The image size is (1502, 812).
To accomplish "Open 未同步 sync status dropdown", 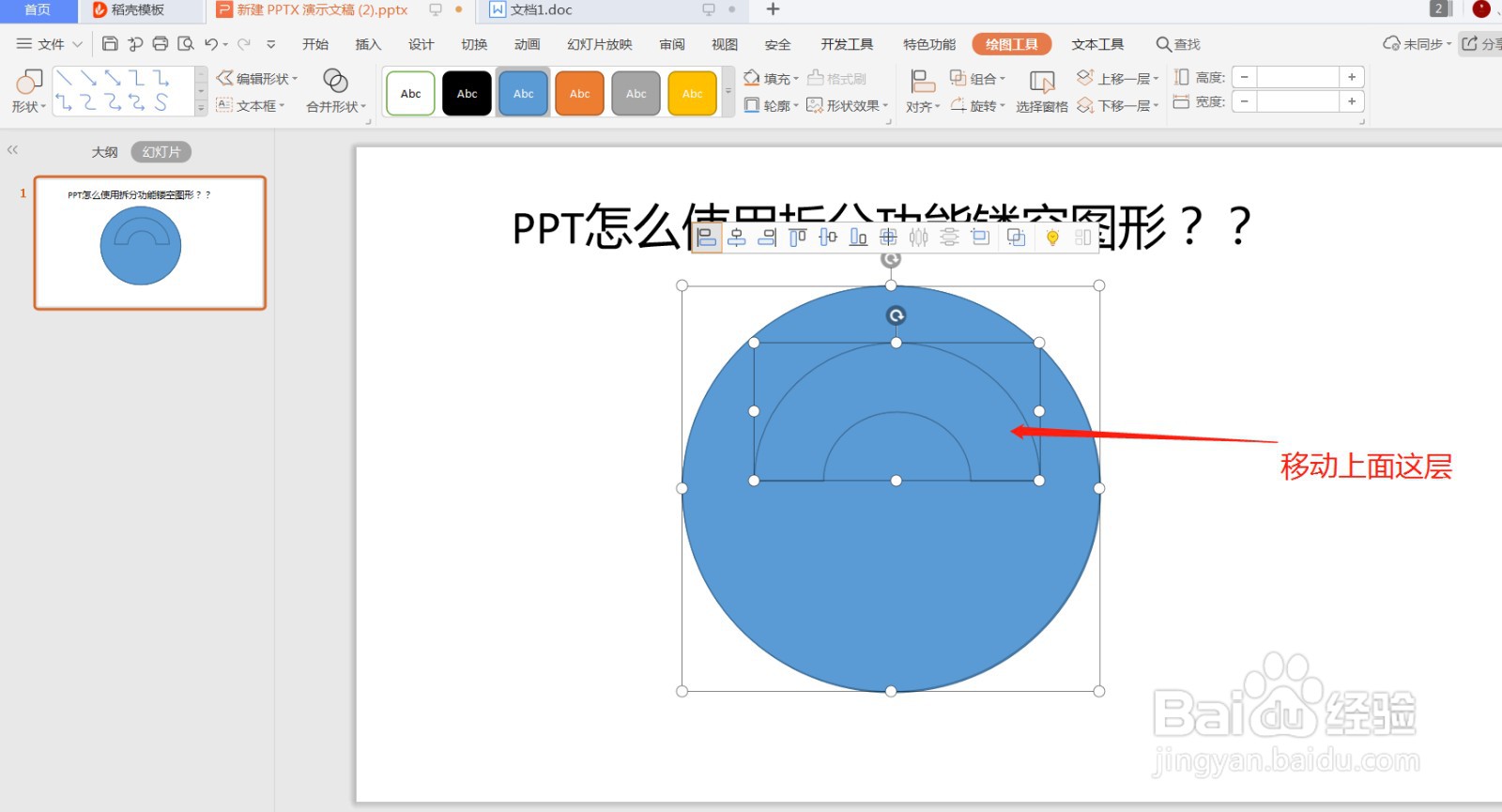I will (x=1449, y=44).
